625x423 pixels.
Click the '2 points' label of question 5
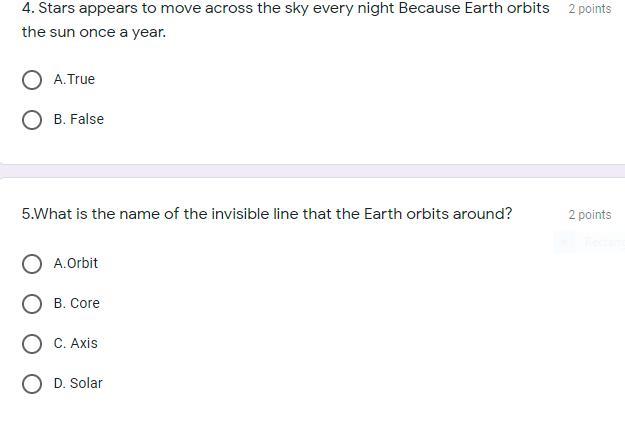click(x=589, y=215)
